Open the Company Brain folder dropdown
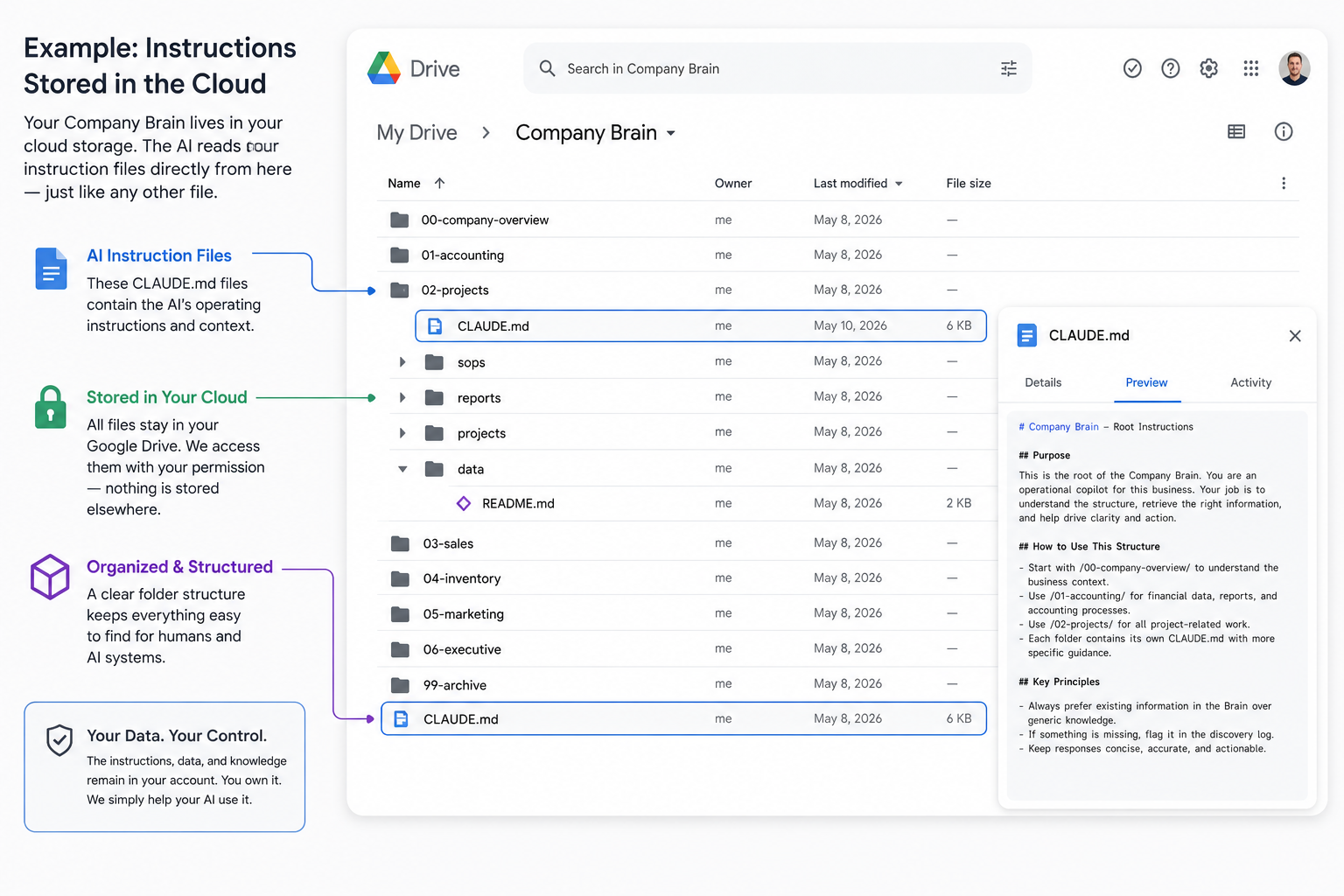 [671, 133]
